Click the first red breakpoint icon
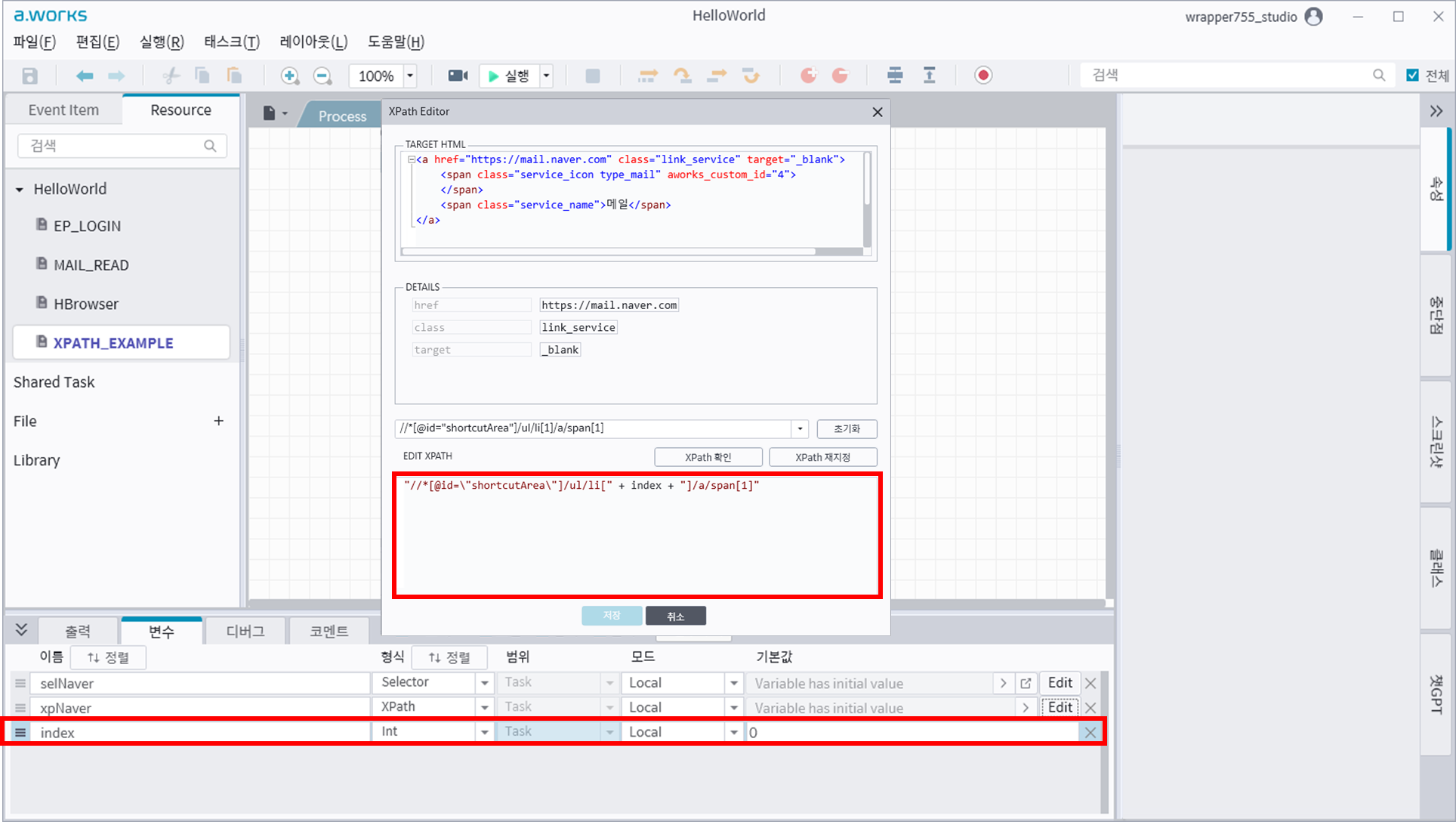This screenshot has height=822, width=1456. [x=809, y=76]
